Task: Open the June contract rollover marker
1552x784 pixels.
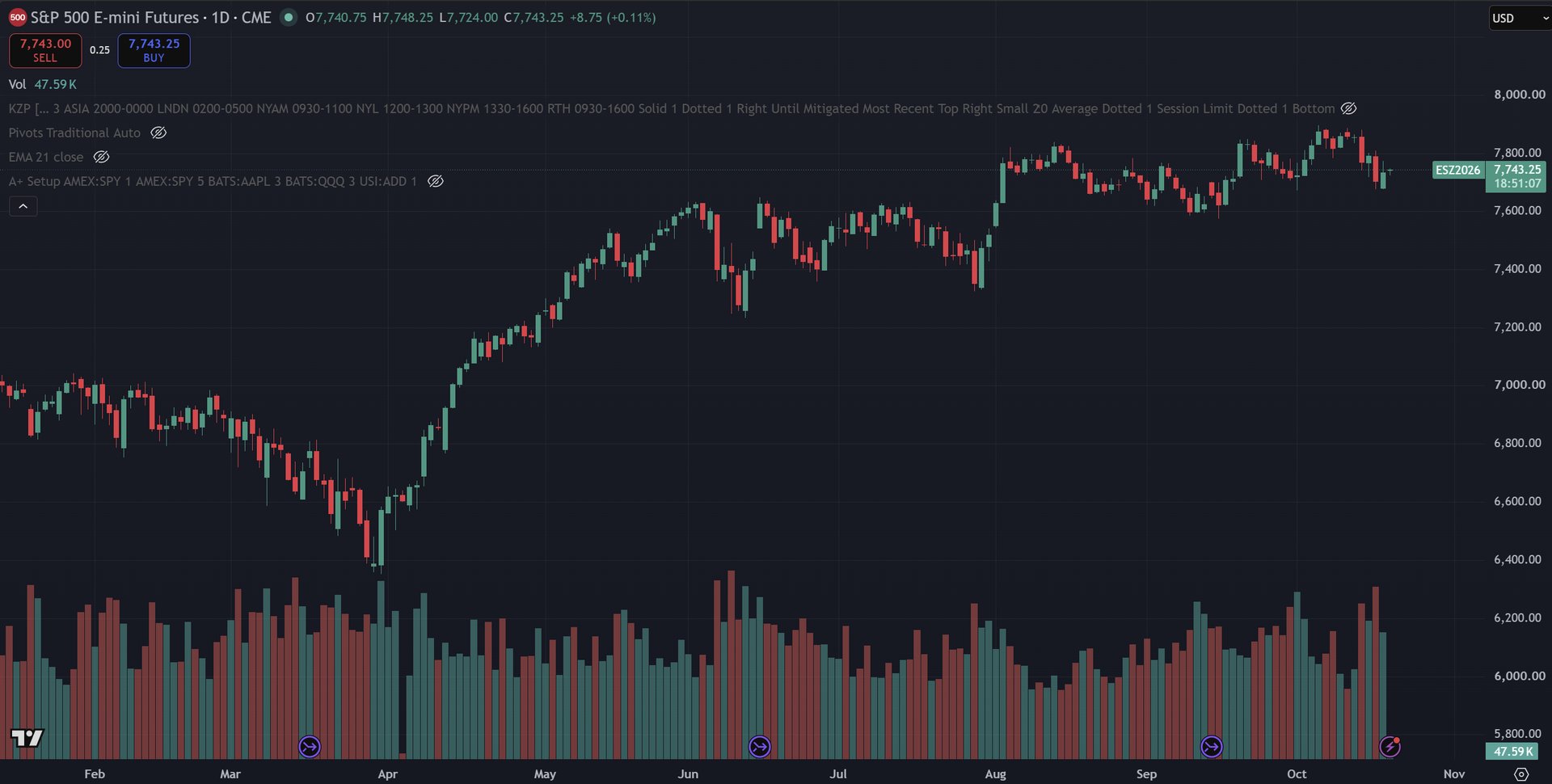Action: pos(759,747)
